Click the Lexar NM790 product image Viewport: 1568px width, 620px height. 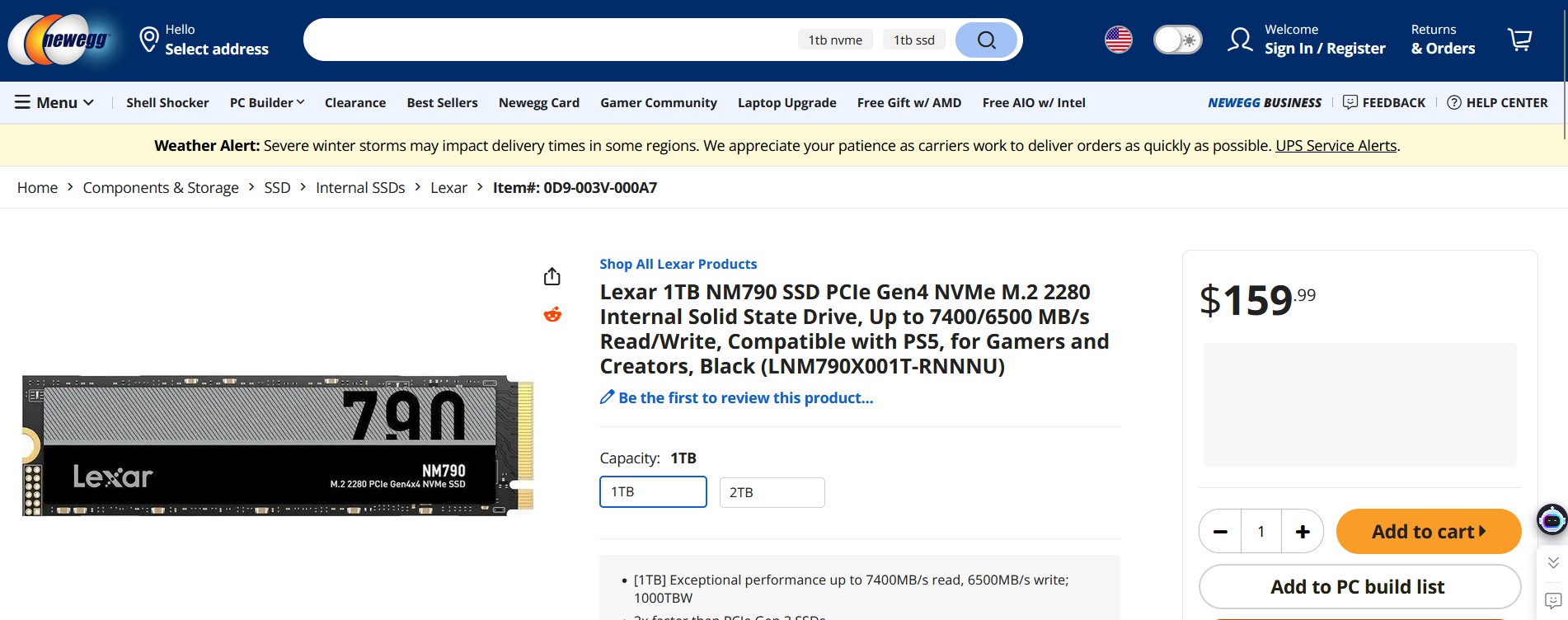pyautogui.click(x=278, y=446)
